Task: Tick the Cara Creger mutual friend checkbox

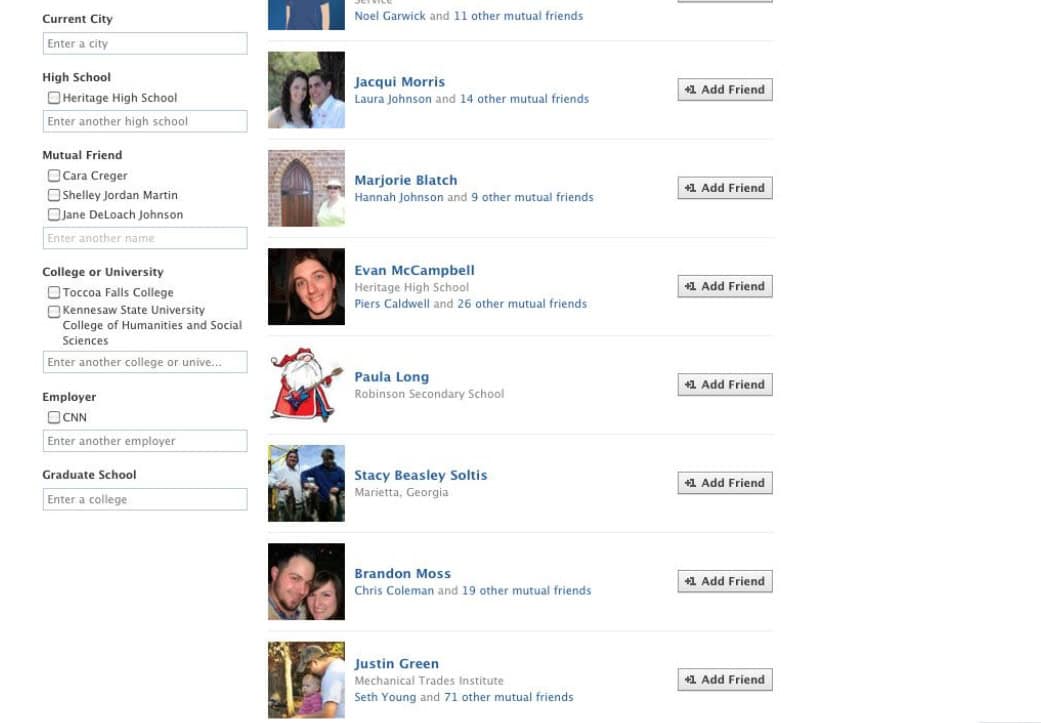Action: pos(54,175)
